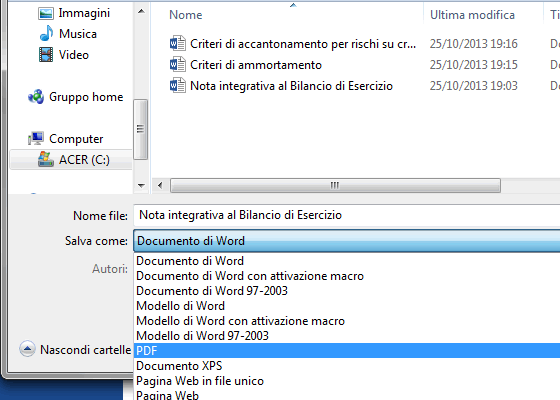Click date 25/10/2013 19:03 cell
The width and height of the screenshot is (560, 400).
click(474, 86)
